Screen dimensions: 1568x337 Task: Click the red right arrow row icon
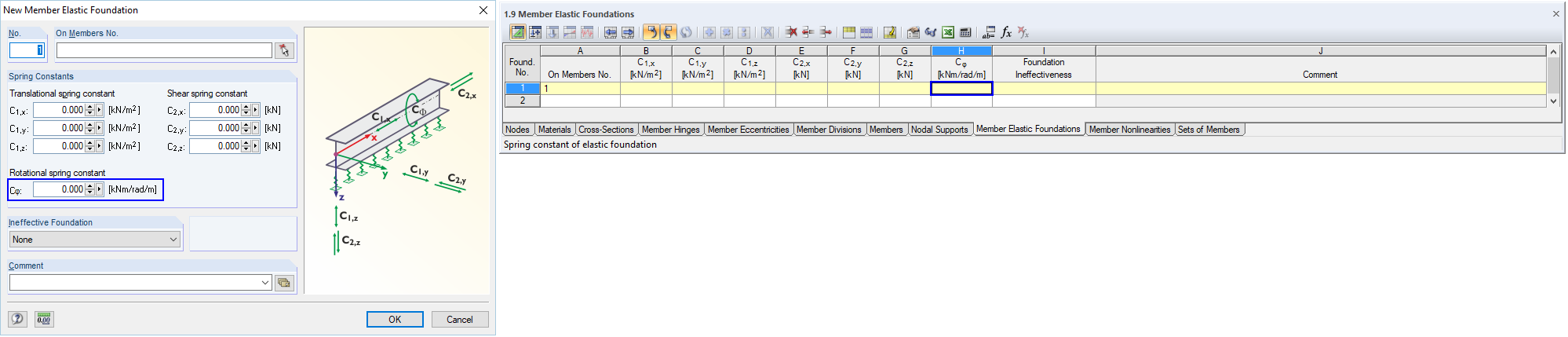826,32
